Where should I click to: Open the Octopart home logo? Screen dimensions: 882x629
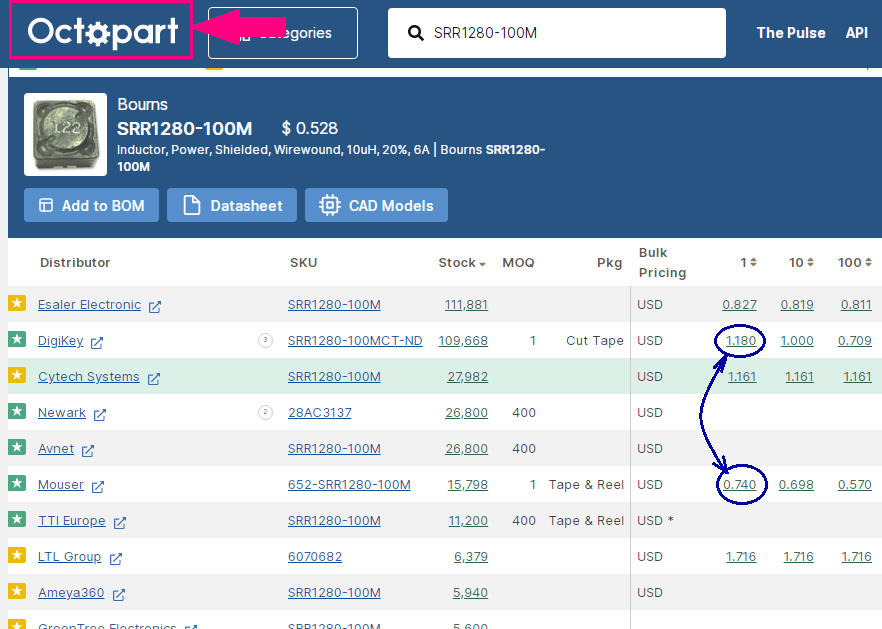[x=103, y=32]
